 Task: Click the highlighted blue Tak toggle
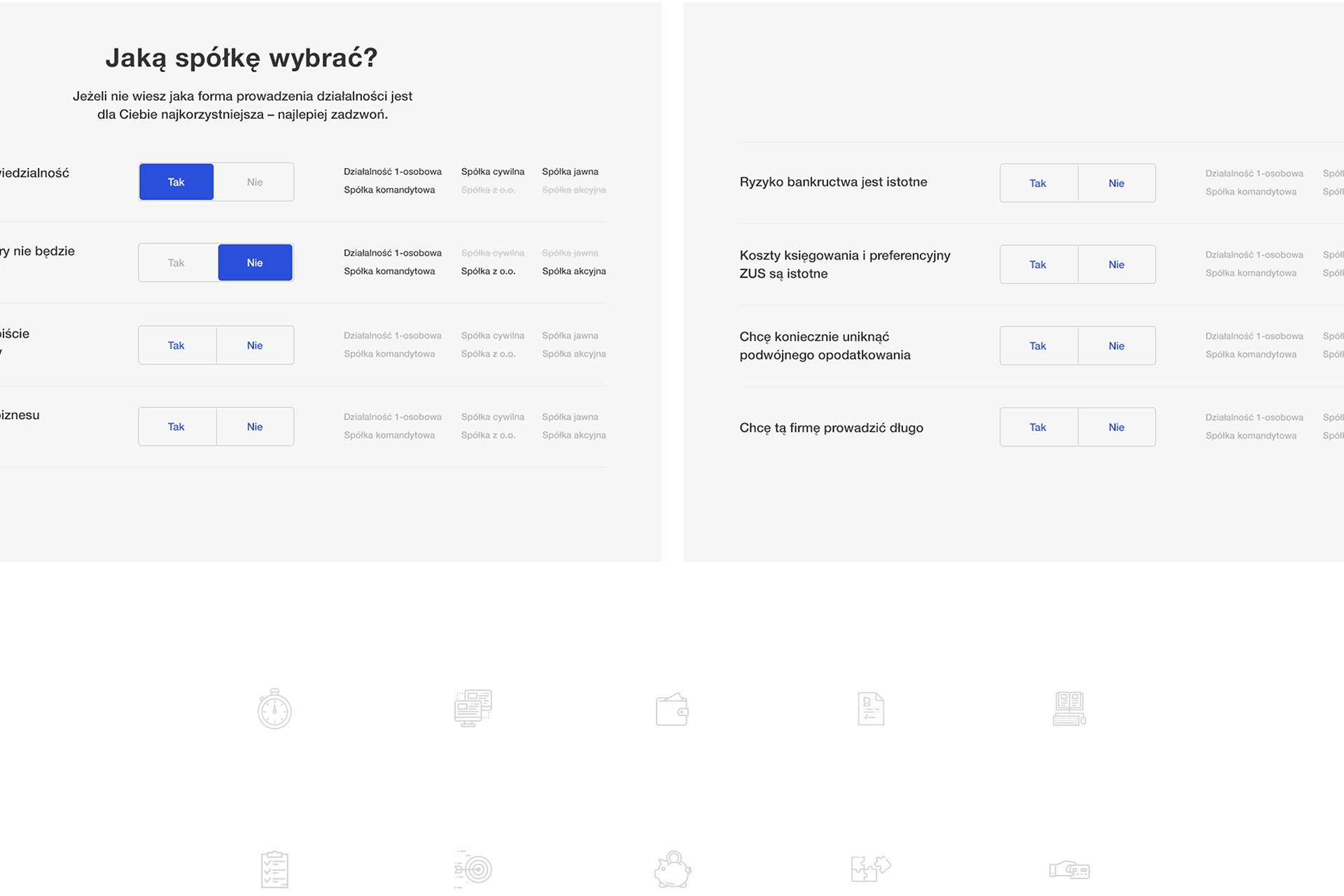click(x=176, y=182)
